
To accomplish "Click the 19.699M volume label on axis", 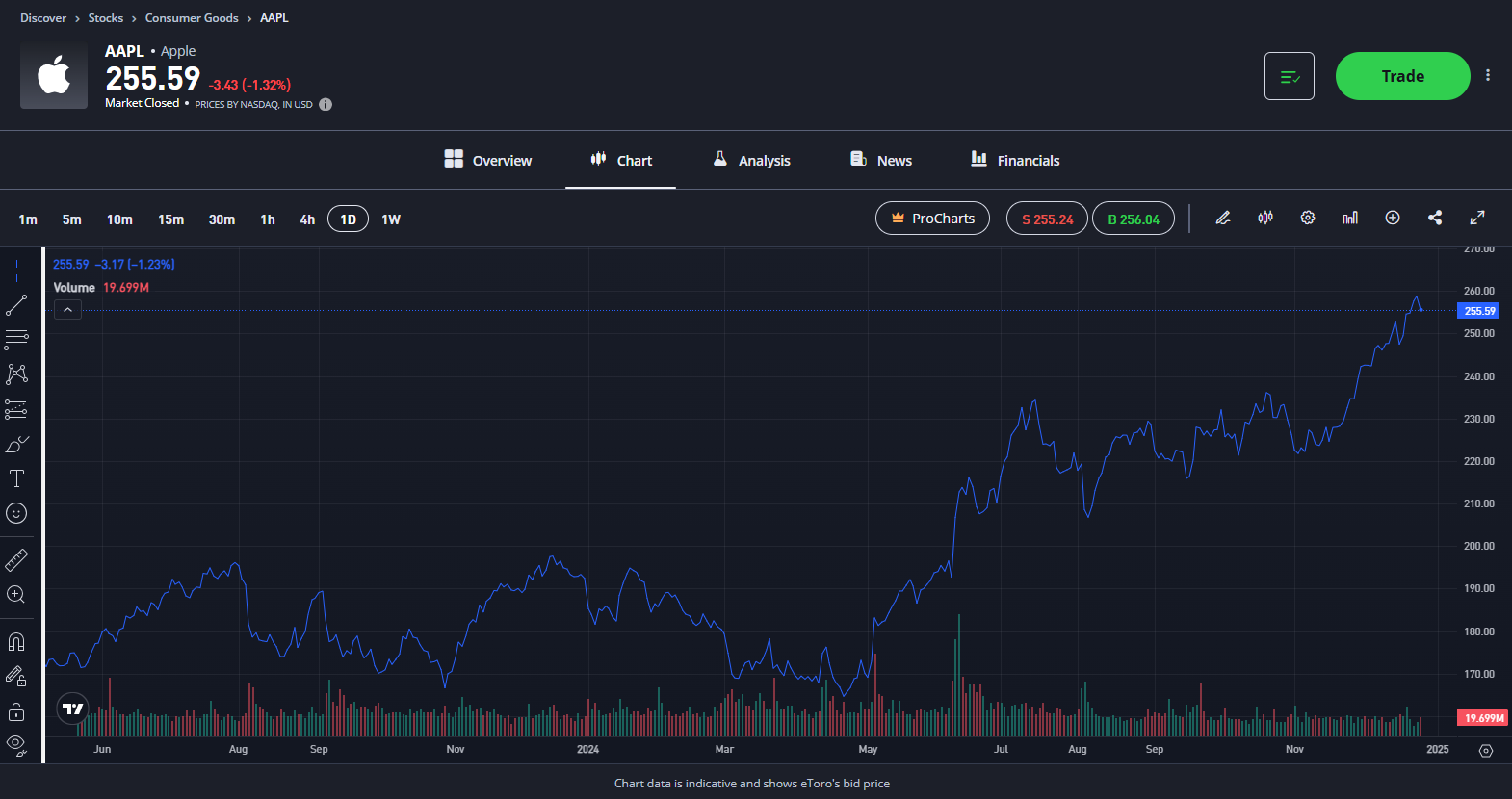I will point(1483,718).
